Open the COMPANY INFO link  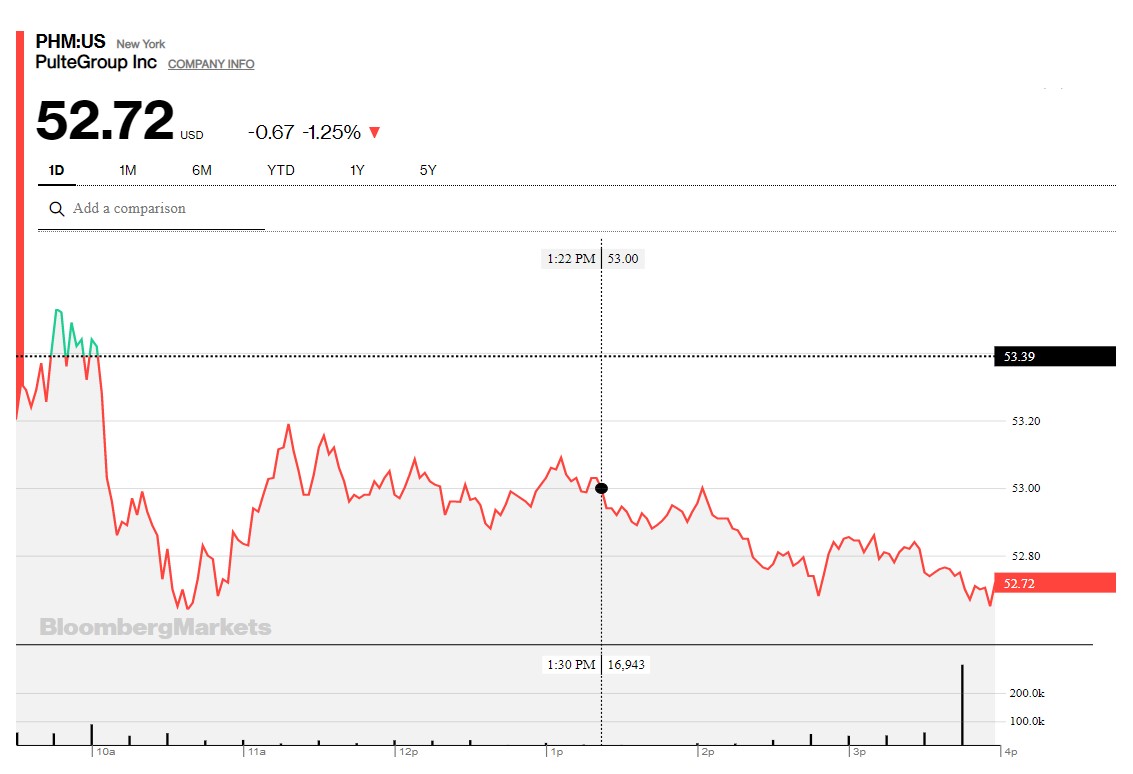pos(211,64)
